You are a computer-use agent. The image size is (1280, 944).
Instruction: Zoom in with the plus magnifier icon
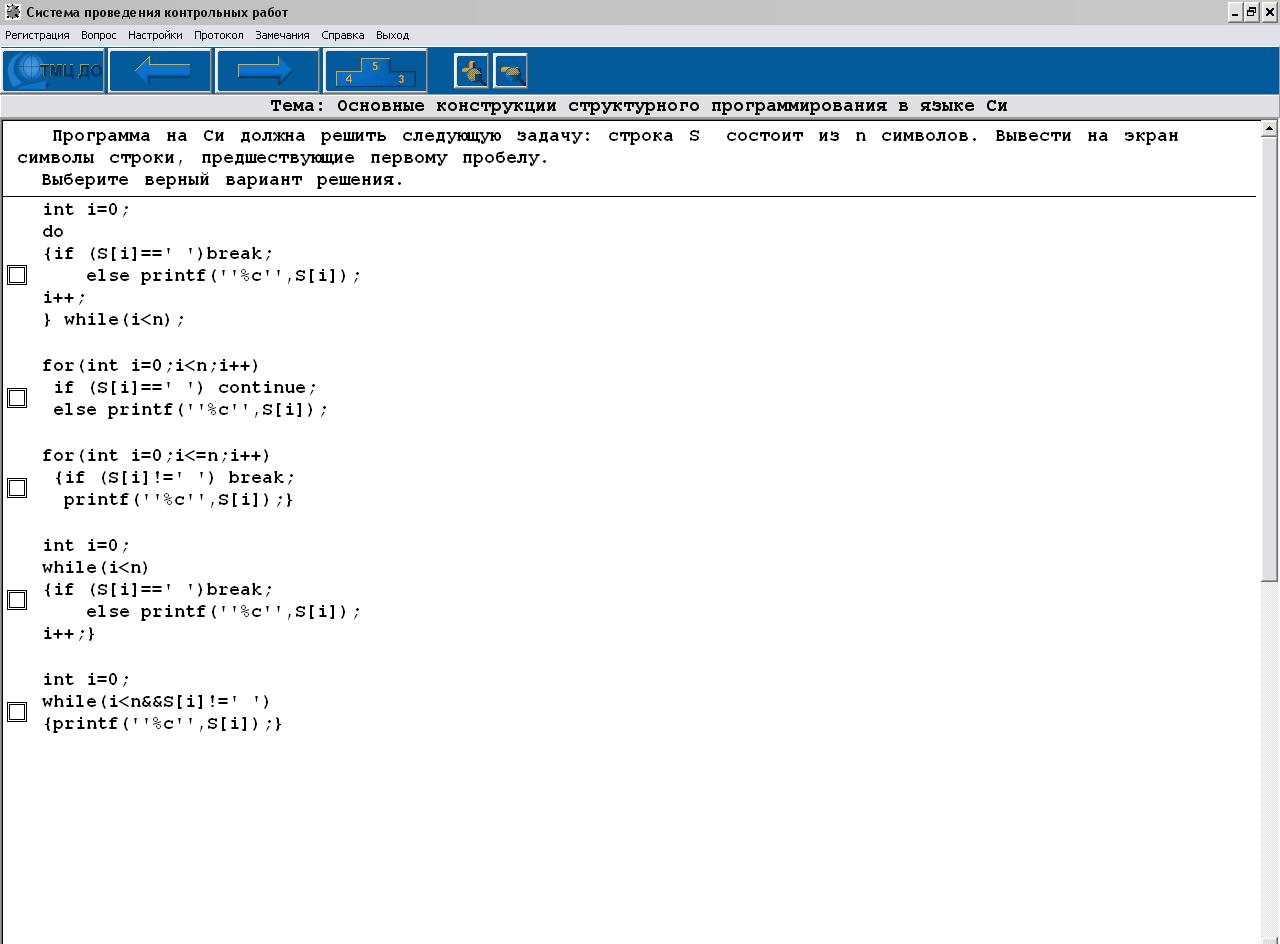pos(471,71)
